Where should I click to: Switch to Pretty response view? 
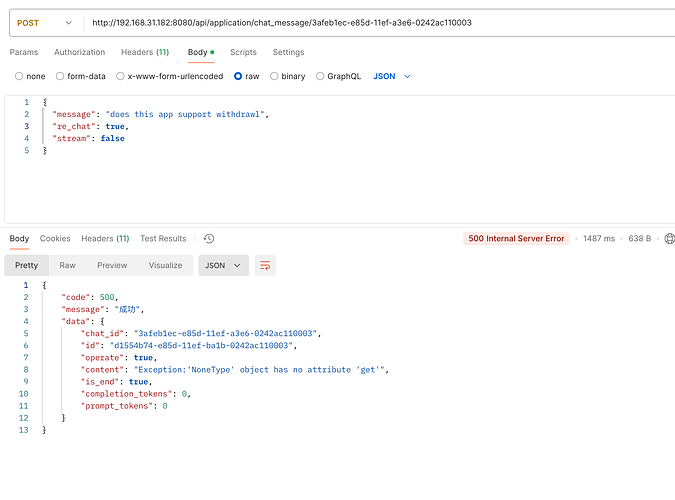point(27,265)
